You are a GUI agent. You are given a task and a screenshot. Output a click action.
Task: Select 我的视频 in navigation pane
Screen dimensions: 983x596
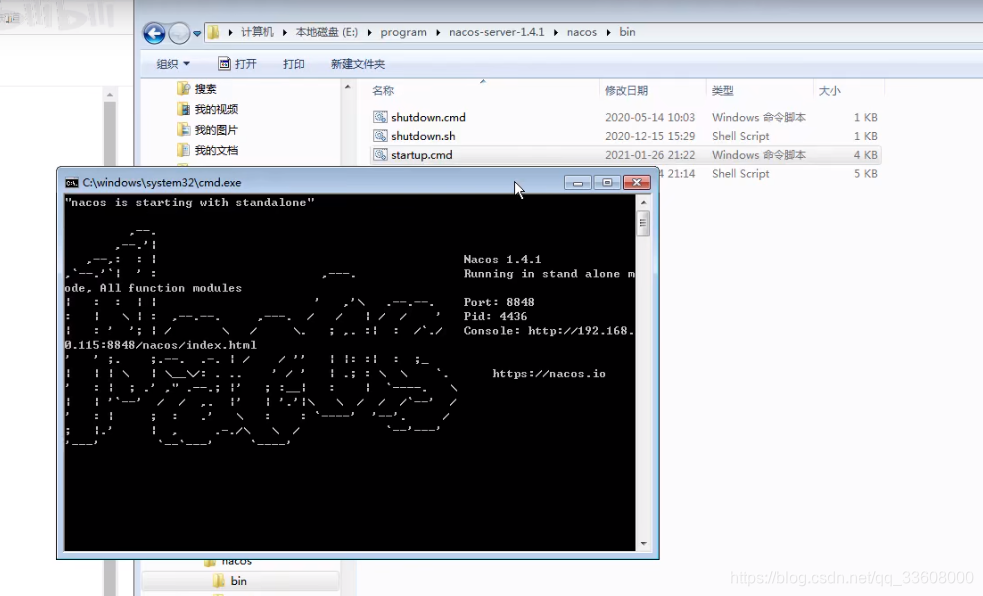coord(216,109)
